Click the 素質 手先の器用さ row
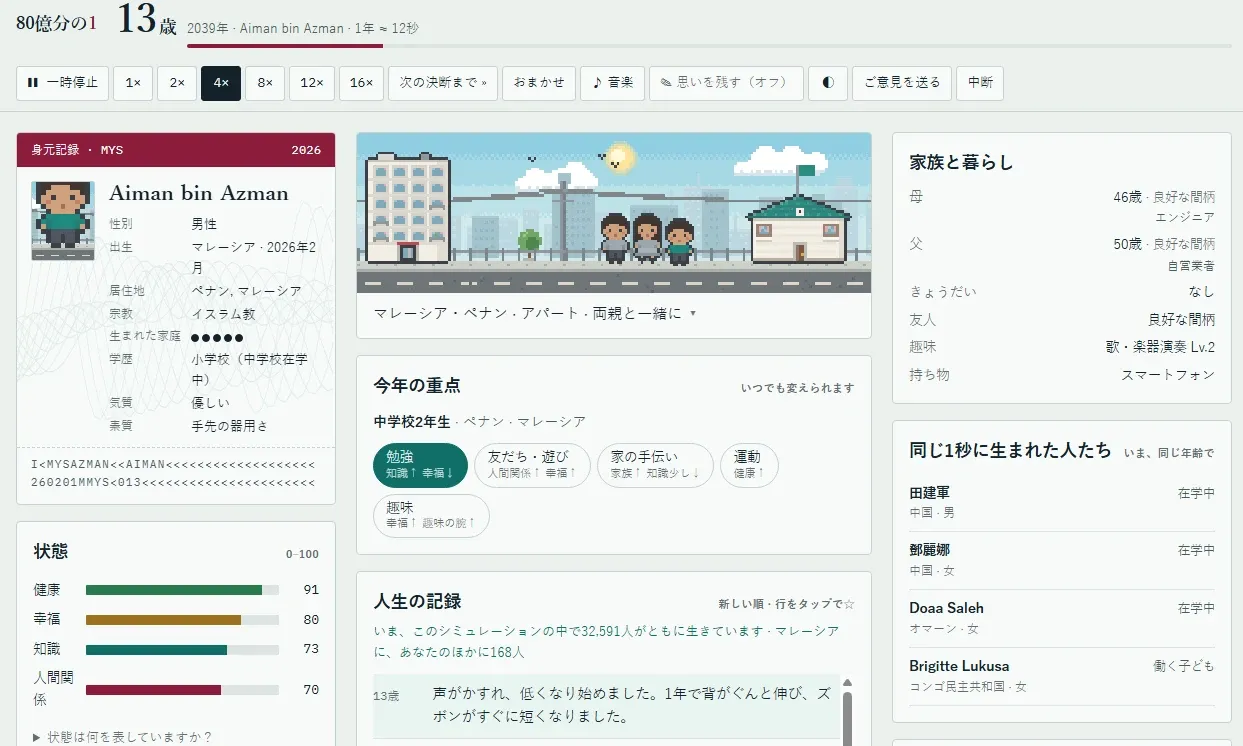1243x746 pixels. point(214,426)
